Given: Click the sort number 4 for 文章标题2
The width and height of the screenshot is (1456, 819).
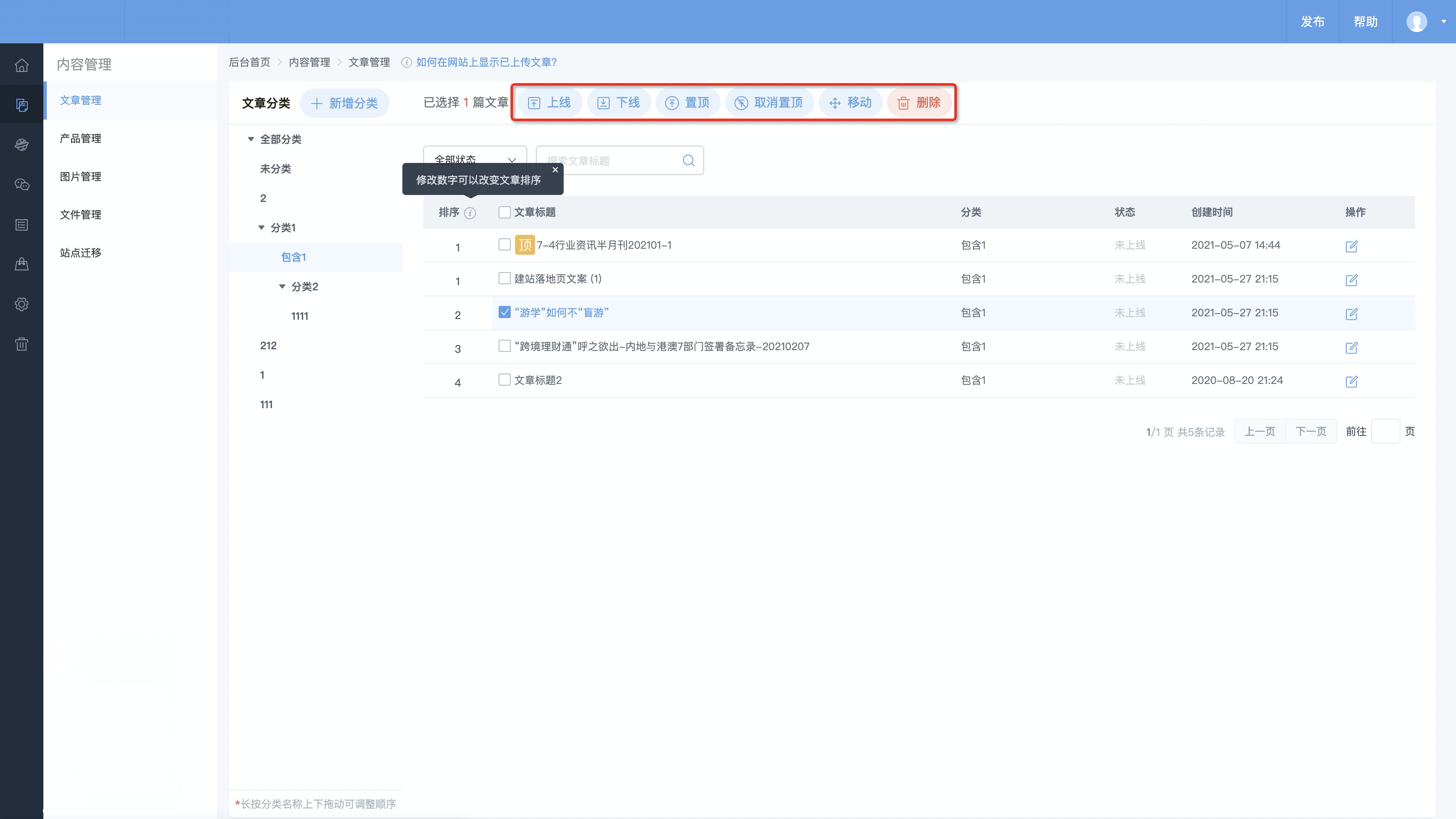Looking at the screenshot, I should tap(458, 383).
